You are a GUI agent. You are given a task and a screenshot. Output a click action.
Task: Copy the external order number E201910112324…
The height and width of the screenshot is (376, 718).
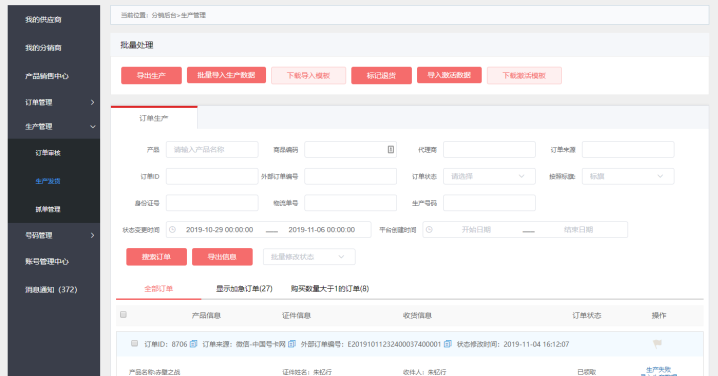(448, 344)
